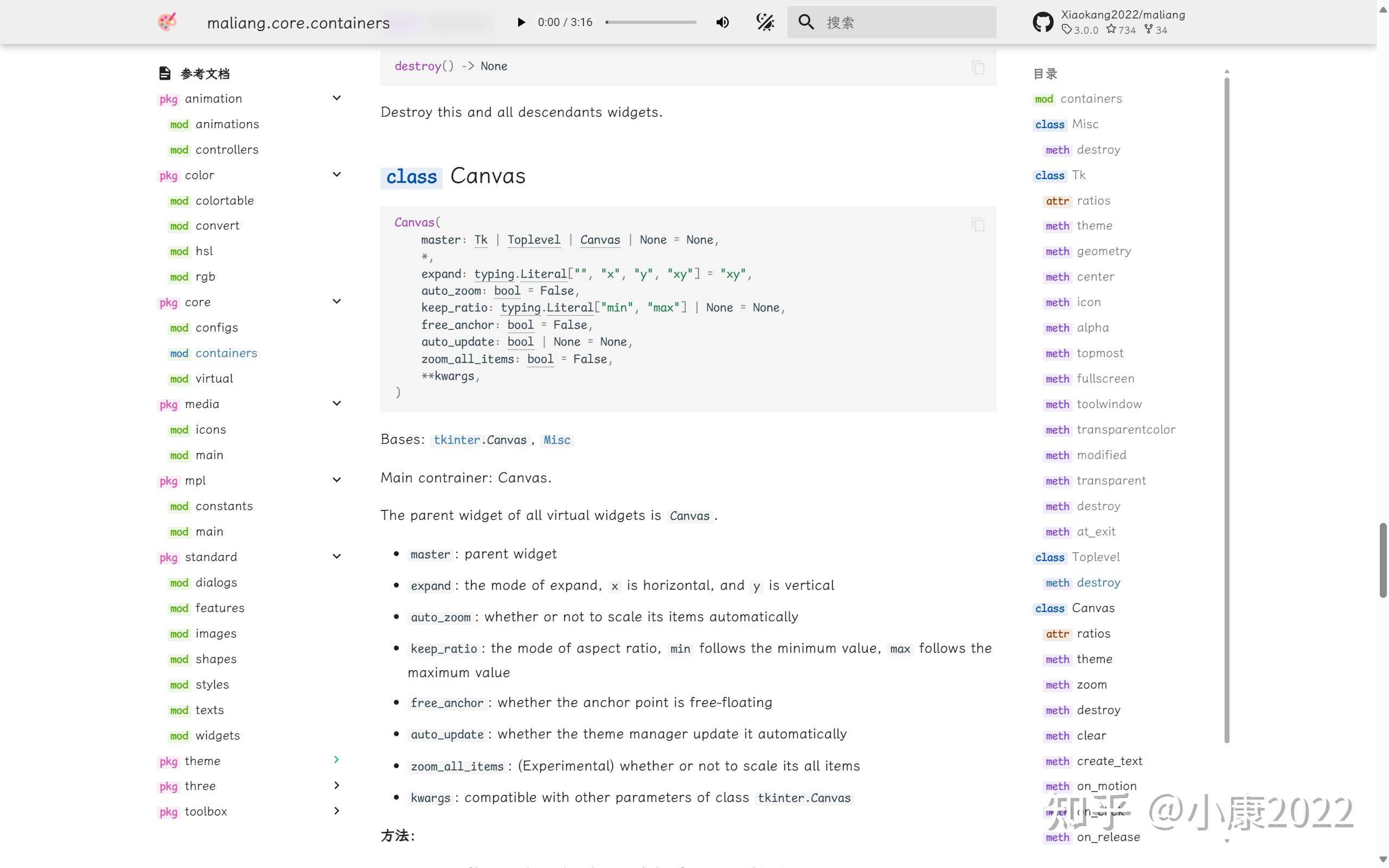Jump to meth clear in contents
Screen dimensions: 1389x868
tap(1075, 736)
